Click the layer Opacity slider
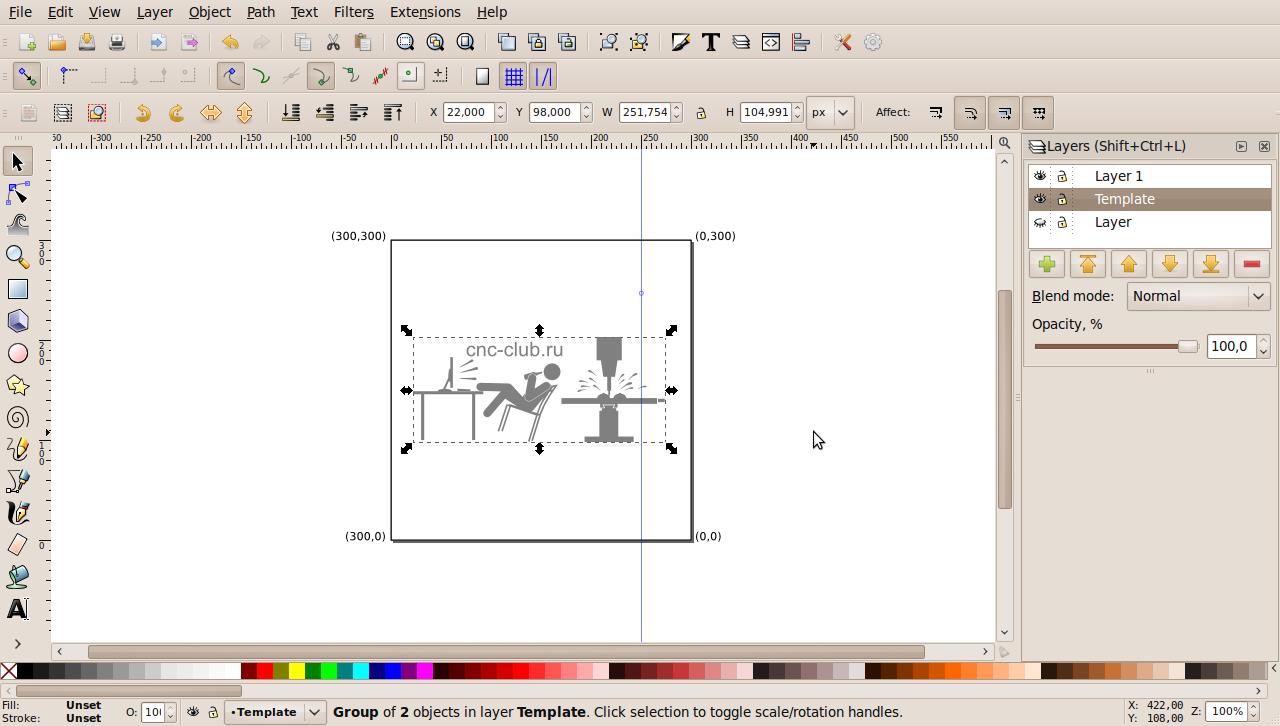The width and height of the screenshot is (1280, 726). pos(1116,347)
